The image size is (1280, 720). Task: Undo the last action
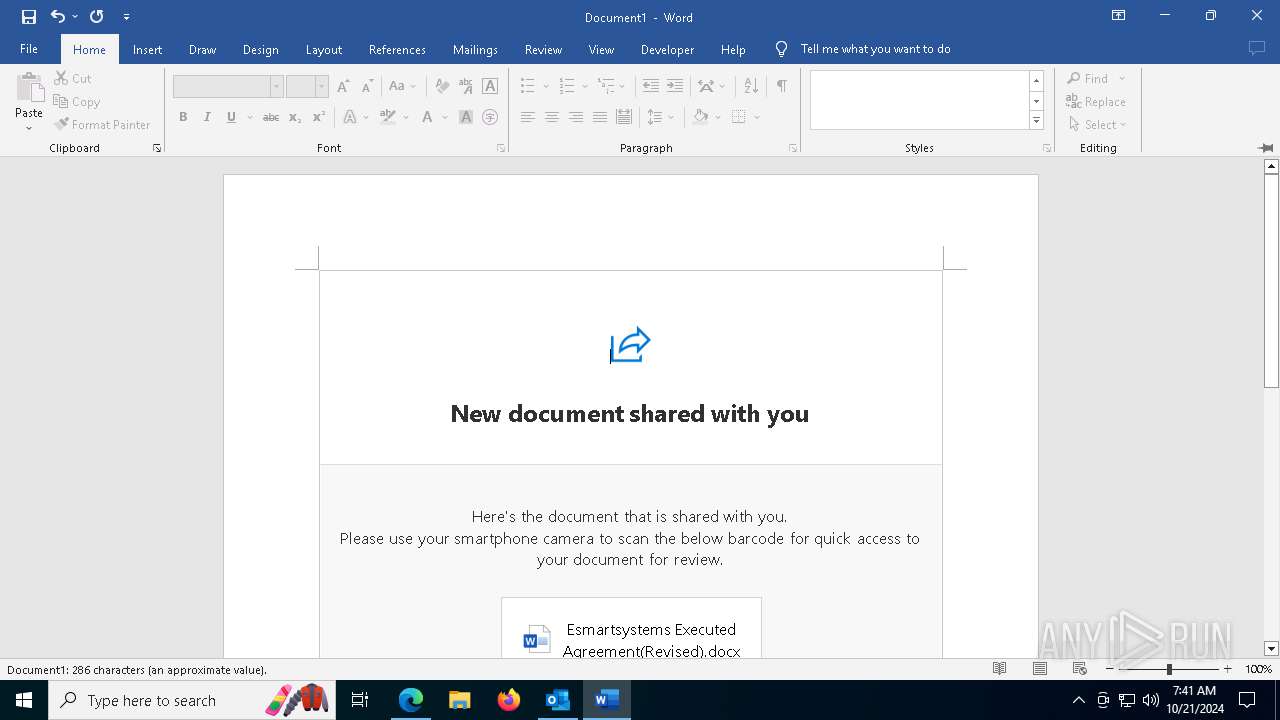coord(58,17)
